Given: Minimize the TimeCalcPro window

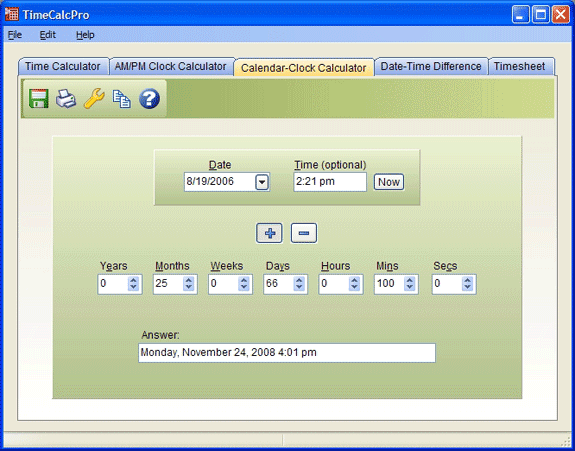Looking at the screenshot, I should (520, 15).
